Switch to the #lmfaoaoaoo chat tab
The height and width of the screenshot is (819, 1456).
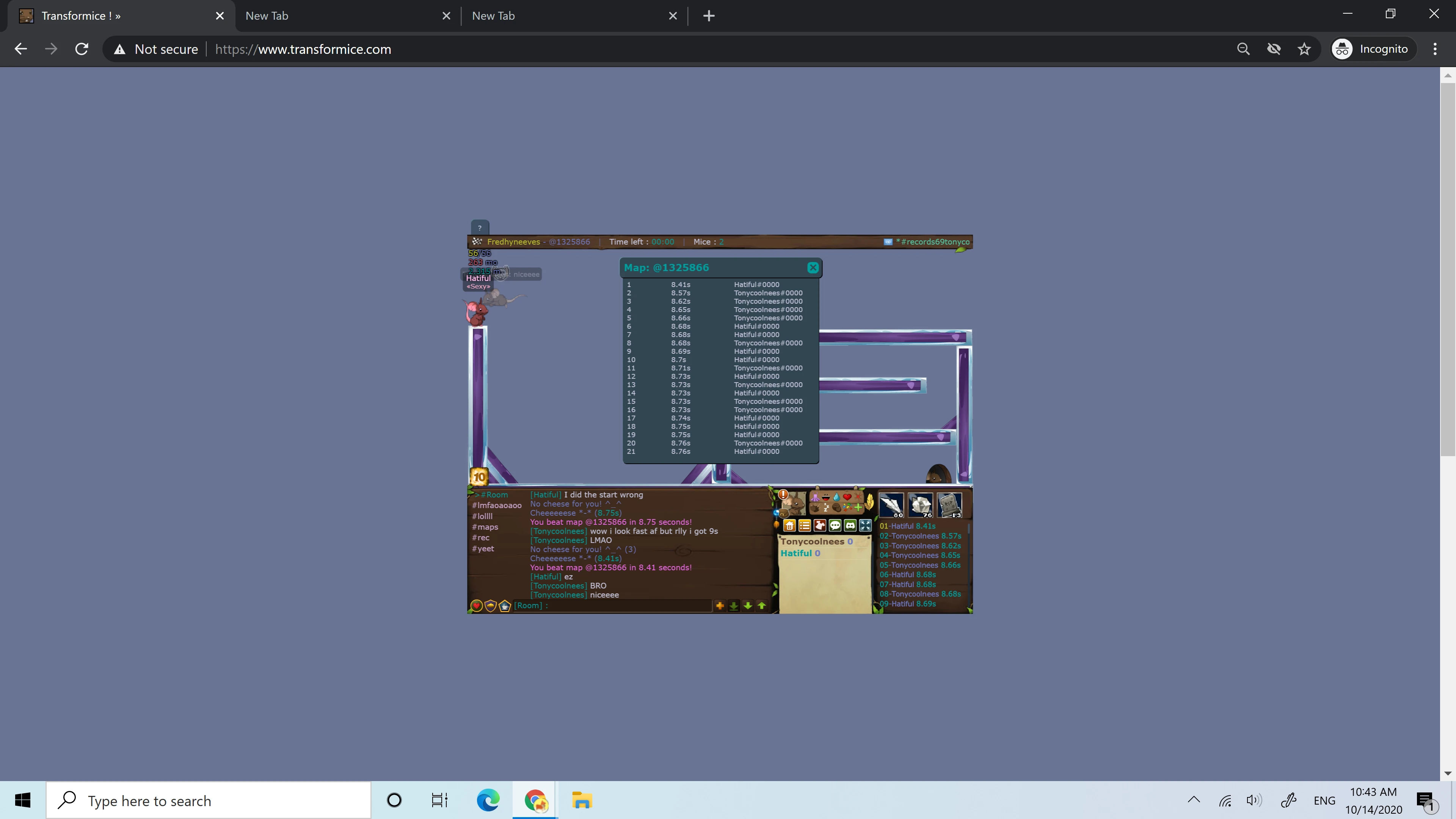pos(497,505)
